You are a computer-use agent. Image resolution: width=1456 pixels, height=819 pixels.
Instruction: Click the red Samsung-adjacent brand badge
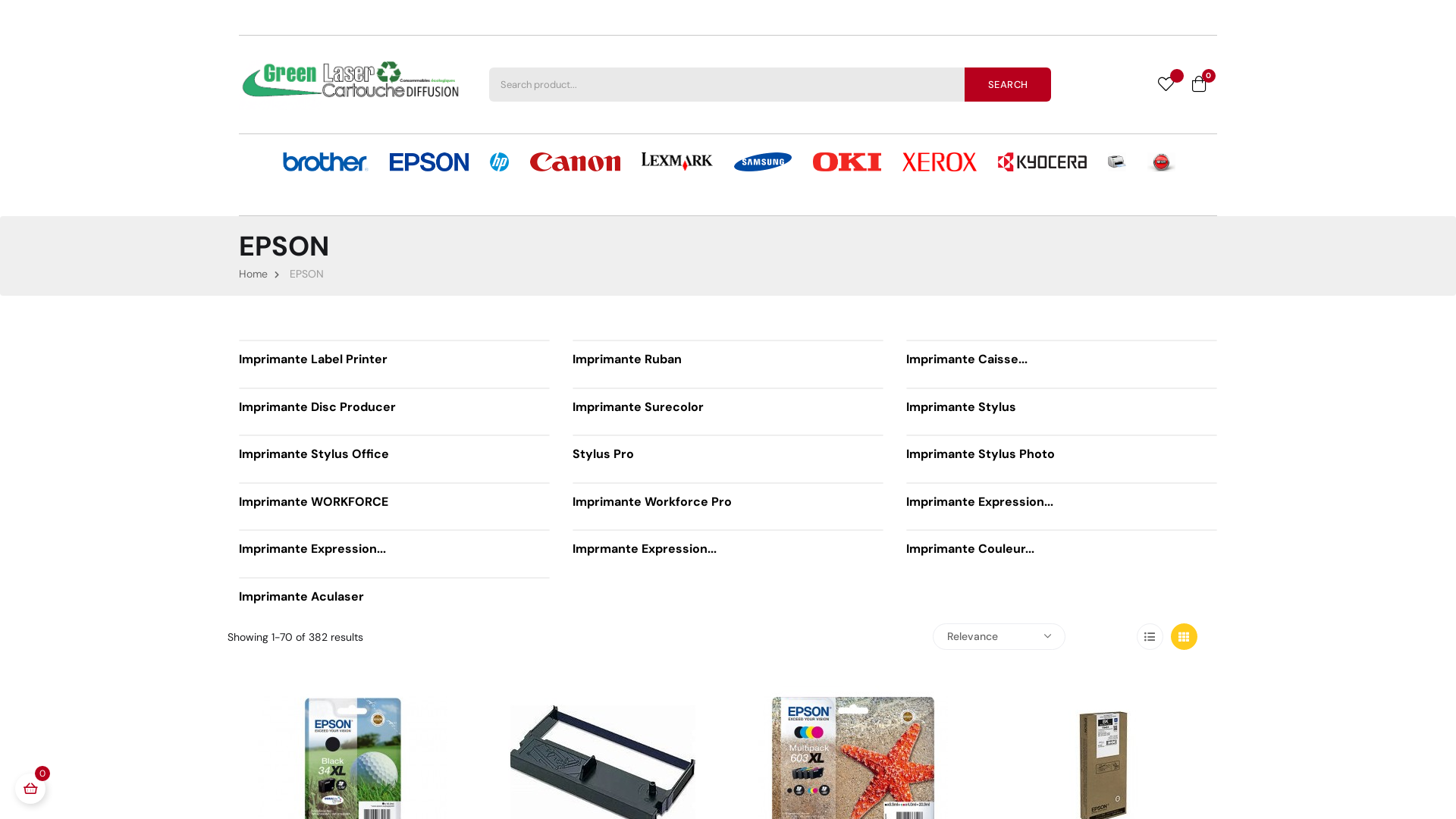click(1162, 162)
